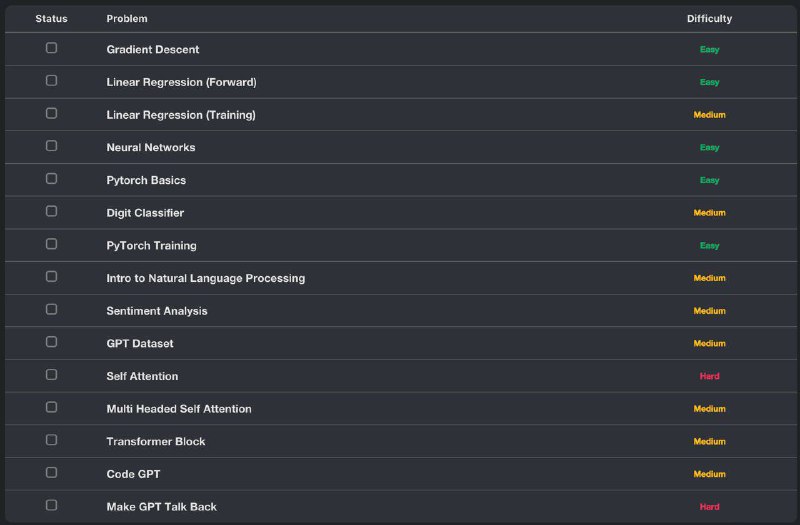Viewport: 800px width, 525px height.
Task: Click the Problem column header
Action: click(127, 19)
